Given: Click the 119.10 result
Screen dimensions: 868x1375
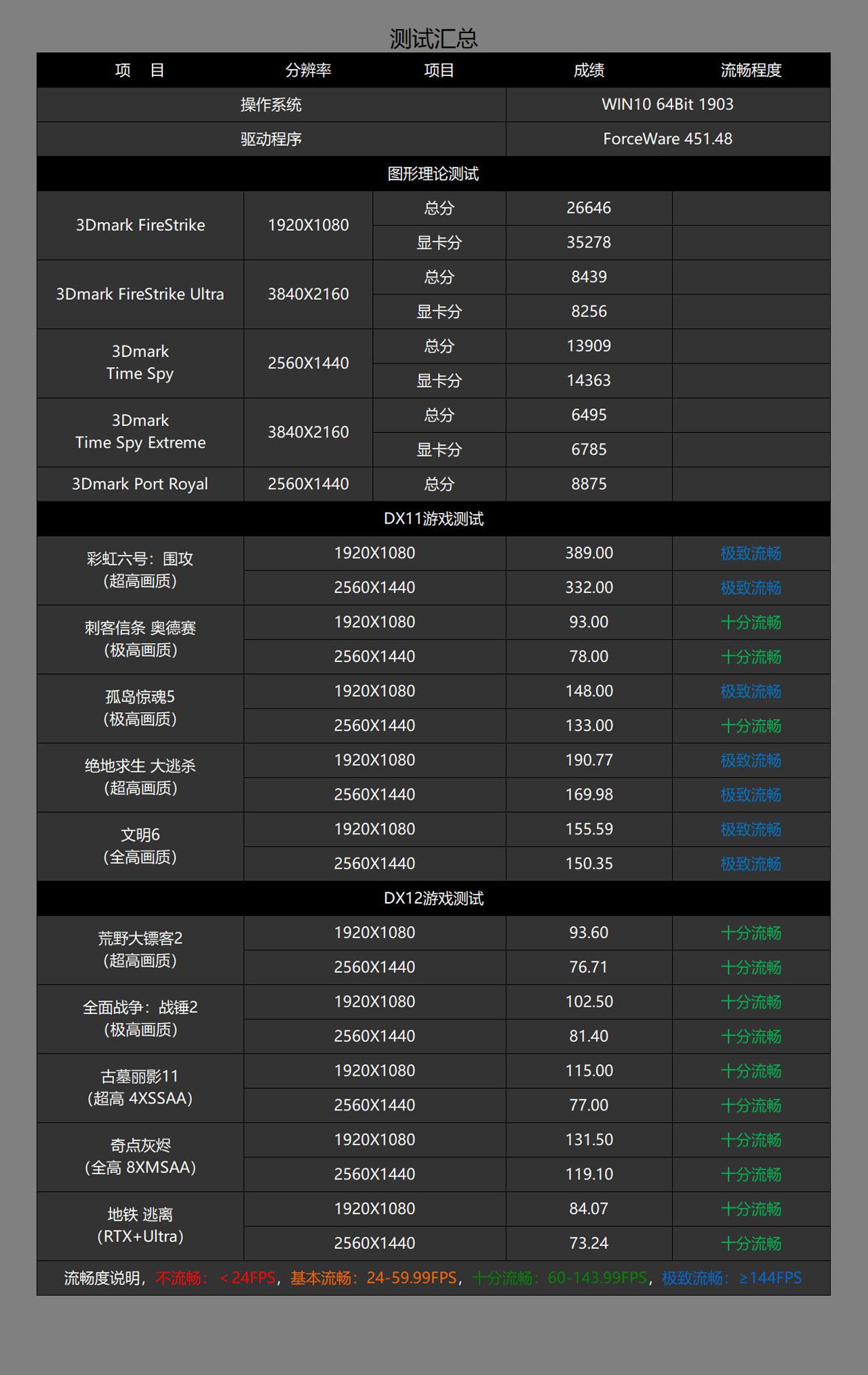Looking at the screenshot, I should (x=589, y=1175).
